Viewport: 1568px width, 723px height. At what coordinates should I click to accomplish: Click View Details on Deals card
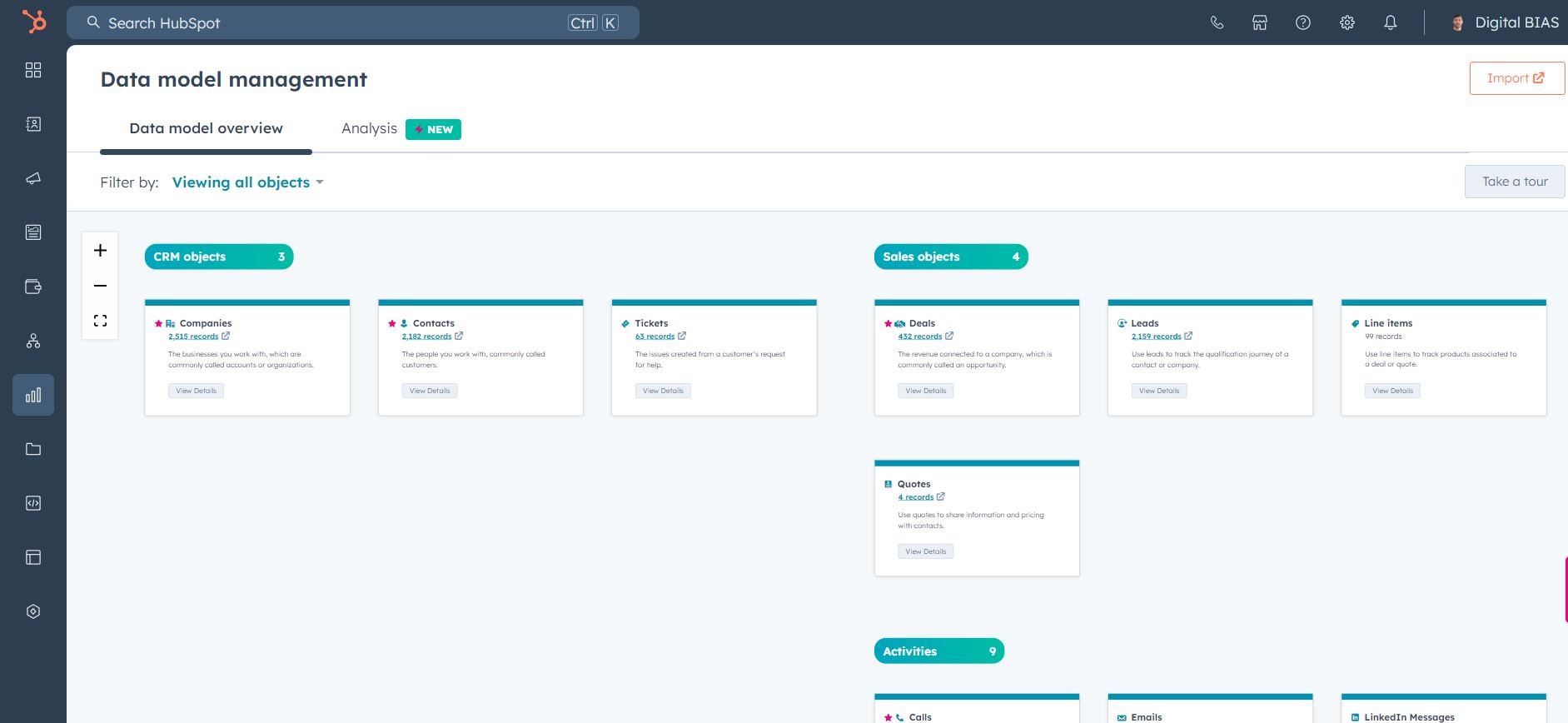pyautogui.click(x=926, y=391)
